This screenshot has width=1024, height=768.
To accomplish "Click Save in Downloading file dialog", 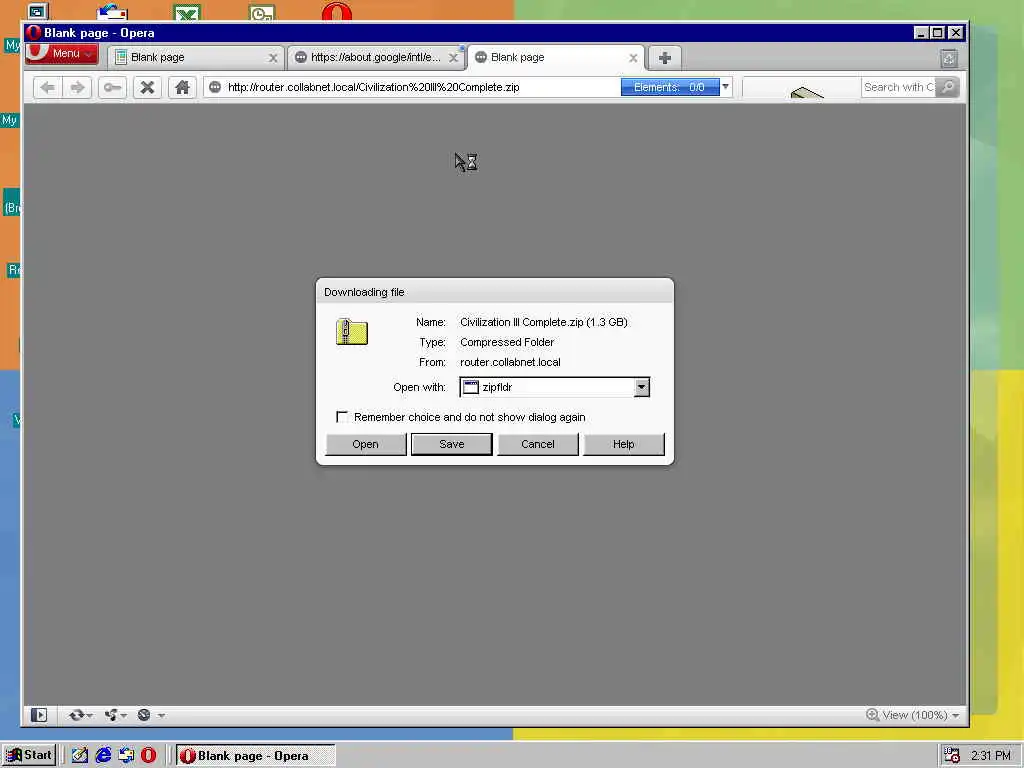I will pyautogui.click(x=452, y=444).
